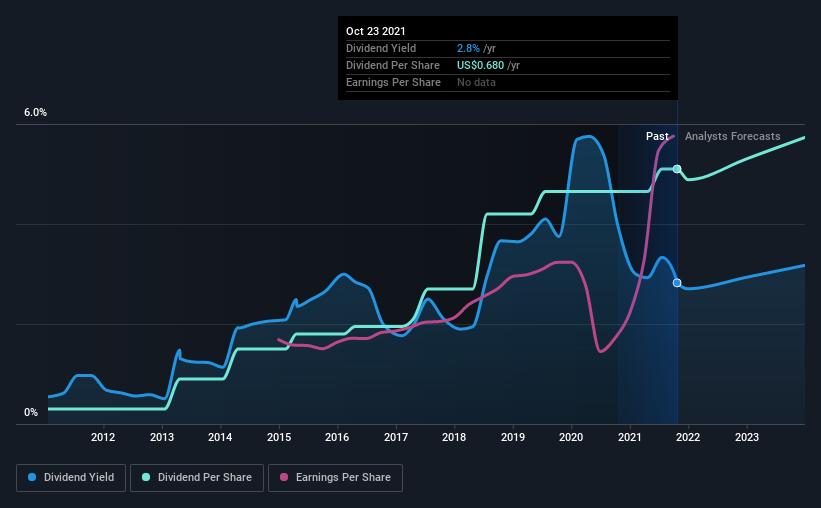Image resolution: width=821 pixels, height=508 pixels.
Task: Click the pink Earnings Per Share legend dot
Action: pyautogui.click(x=284, y=477)
